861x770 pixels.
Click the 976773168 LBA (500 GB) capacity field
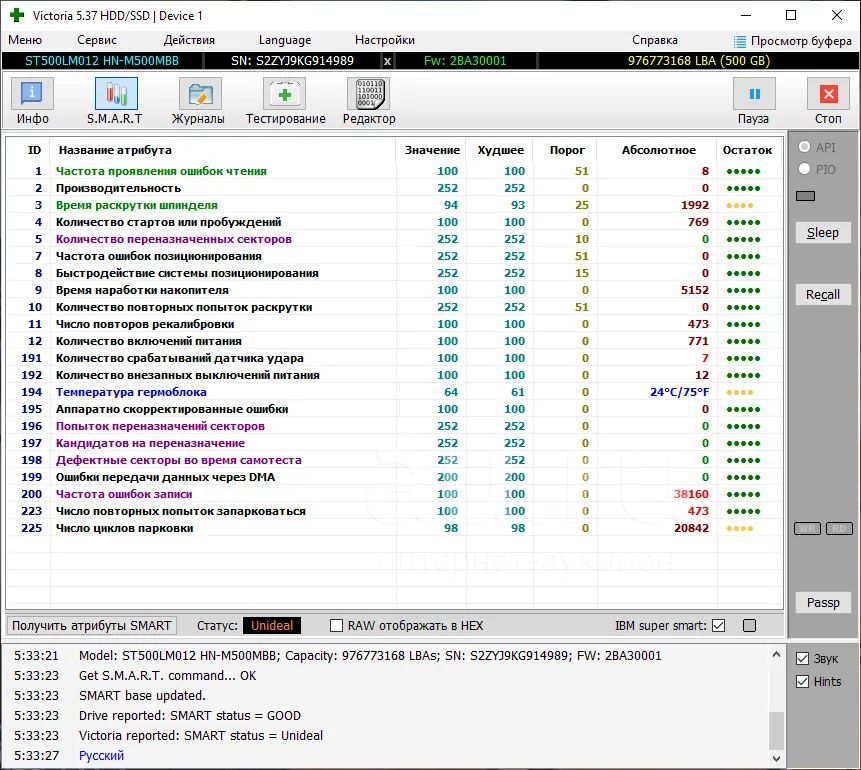[698, 61]
